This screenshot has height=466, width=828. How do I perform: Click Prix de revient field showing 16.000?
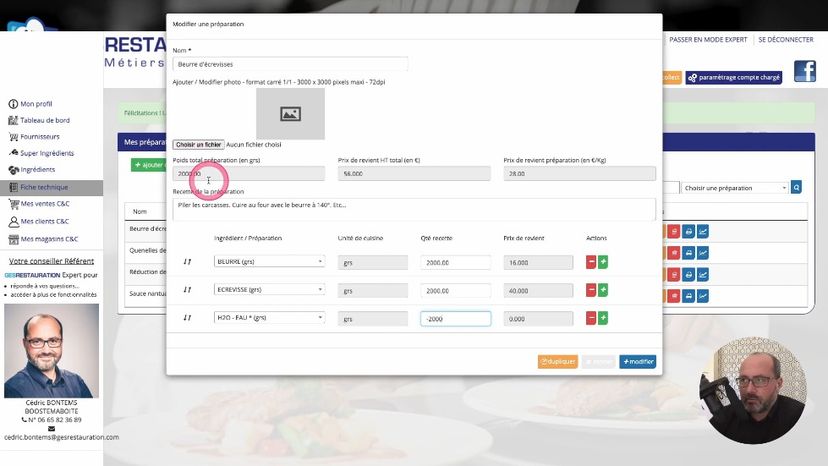coord(538,262)
